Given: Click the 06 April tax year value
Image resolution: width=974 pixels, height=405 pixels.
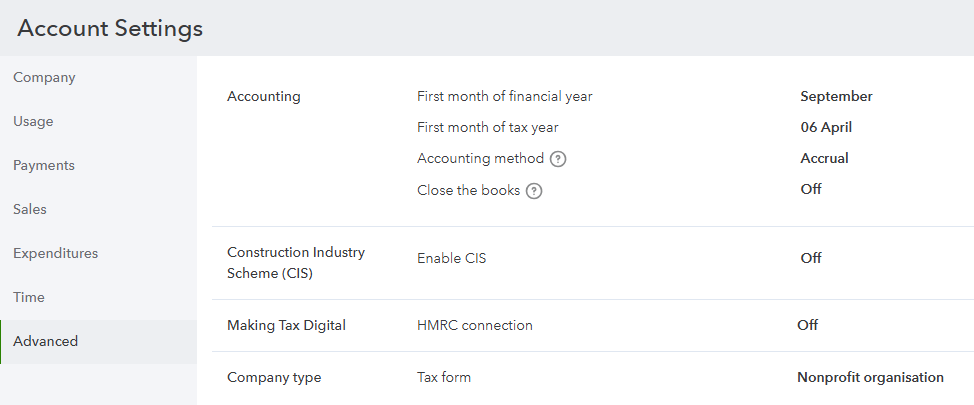Looking at the screenshot, I should (826, 128).
